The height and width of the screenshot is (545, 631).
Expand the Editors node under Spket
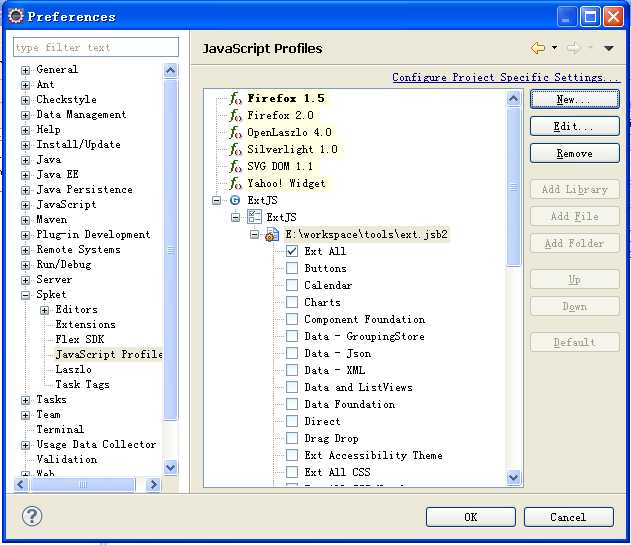click(44, 310)
